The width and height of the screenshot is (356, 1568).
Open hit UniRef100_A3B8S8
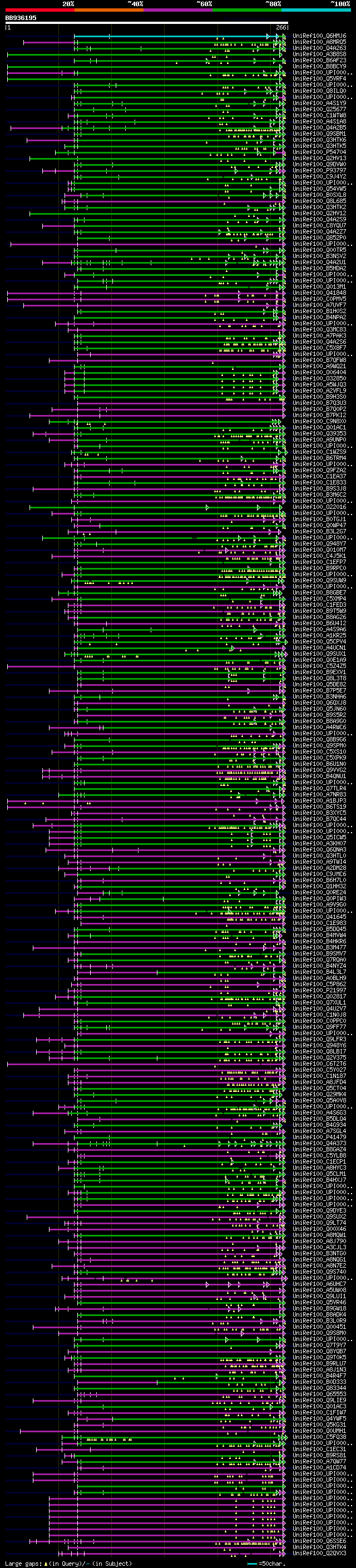(x=319, y=54)
